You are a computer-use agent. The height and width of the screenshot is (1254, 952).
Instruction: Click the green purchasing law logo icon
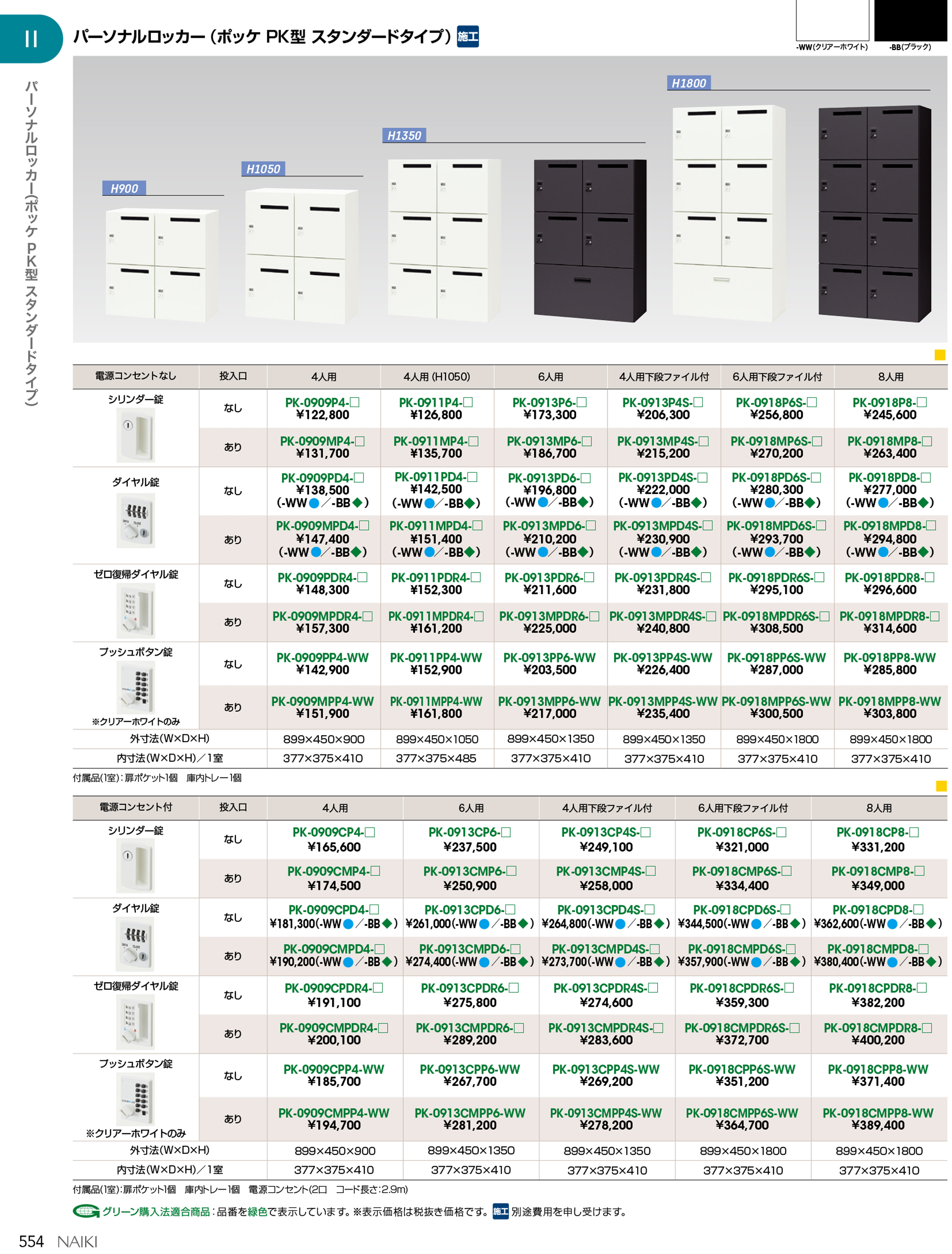[x=86, y=1212]
